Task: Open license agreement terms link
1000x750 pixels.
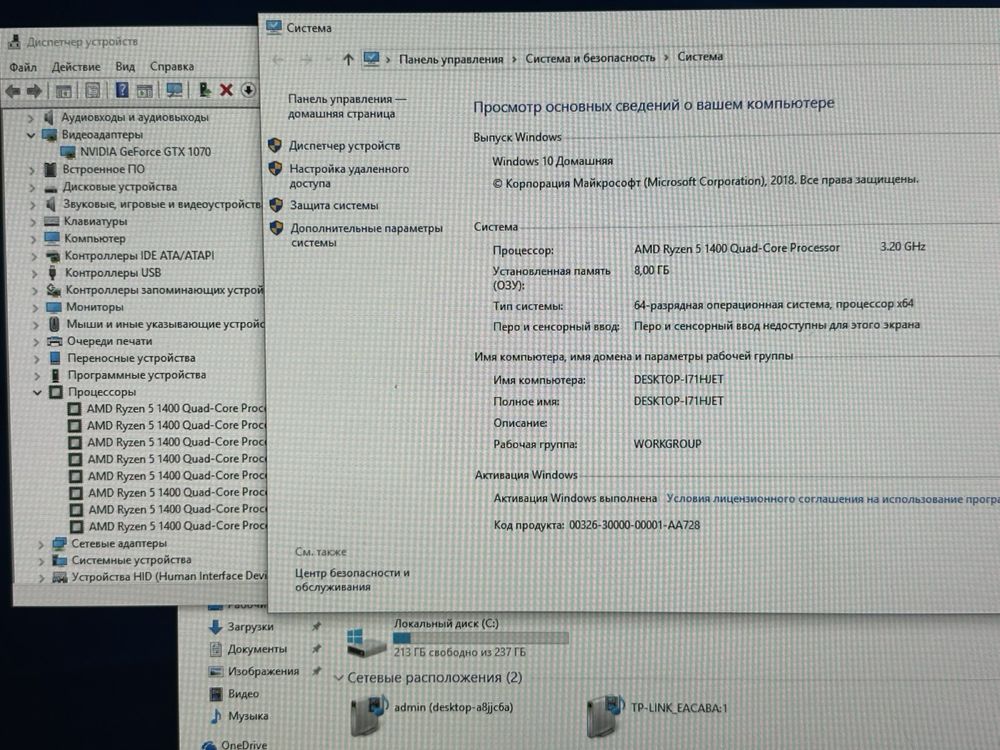Action: (x=833, y=499)
